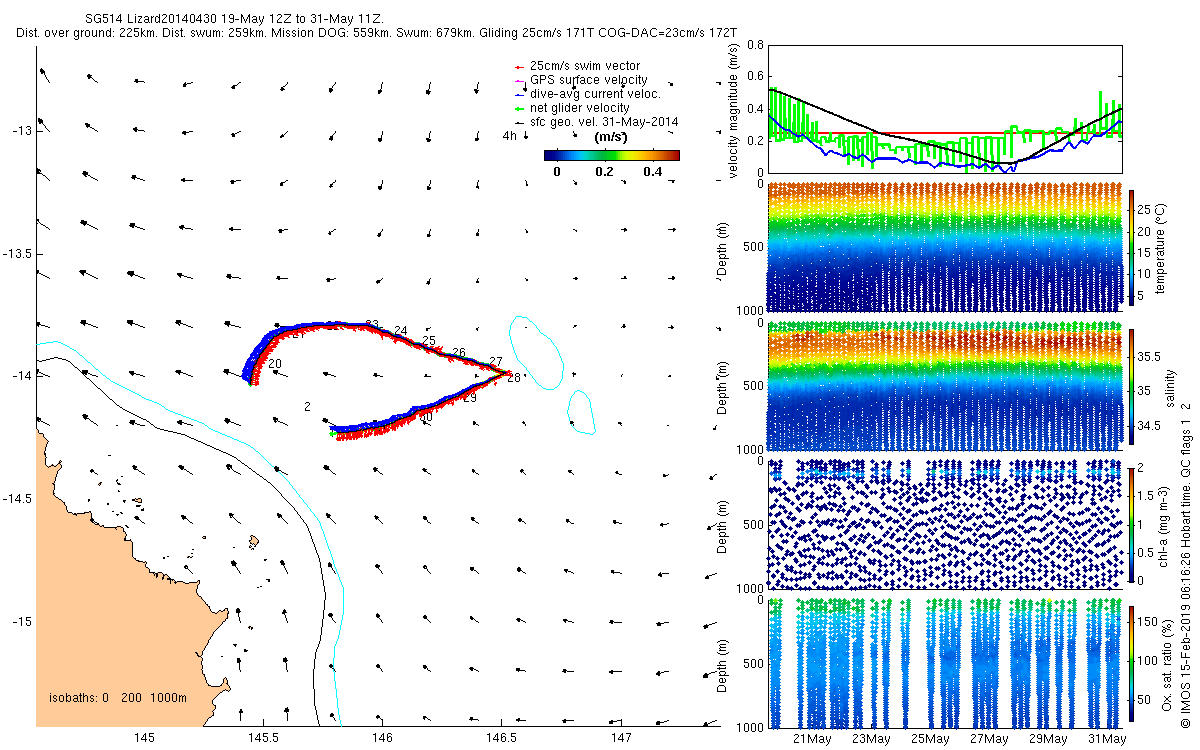Open the oxygen saturation depth section plot
Viewport: 1200px width, 750px height.
[945, 662]
